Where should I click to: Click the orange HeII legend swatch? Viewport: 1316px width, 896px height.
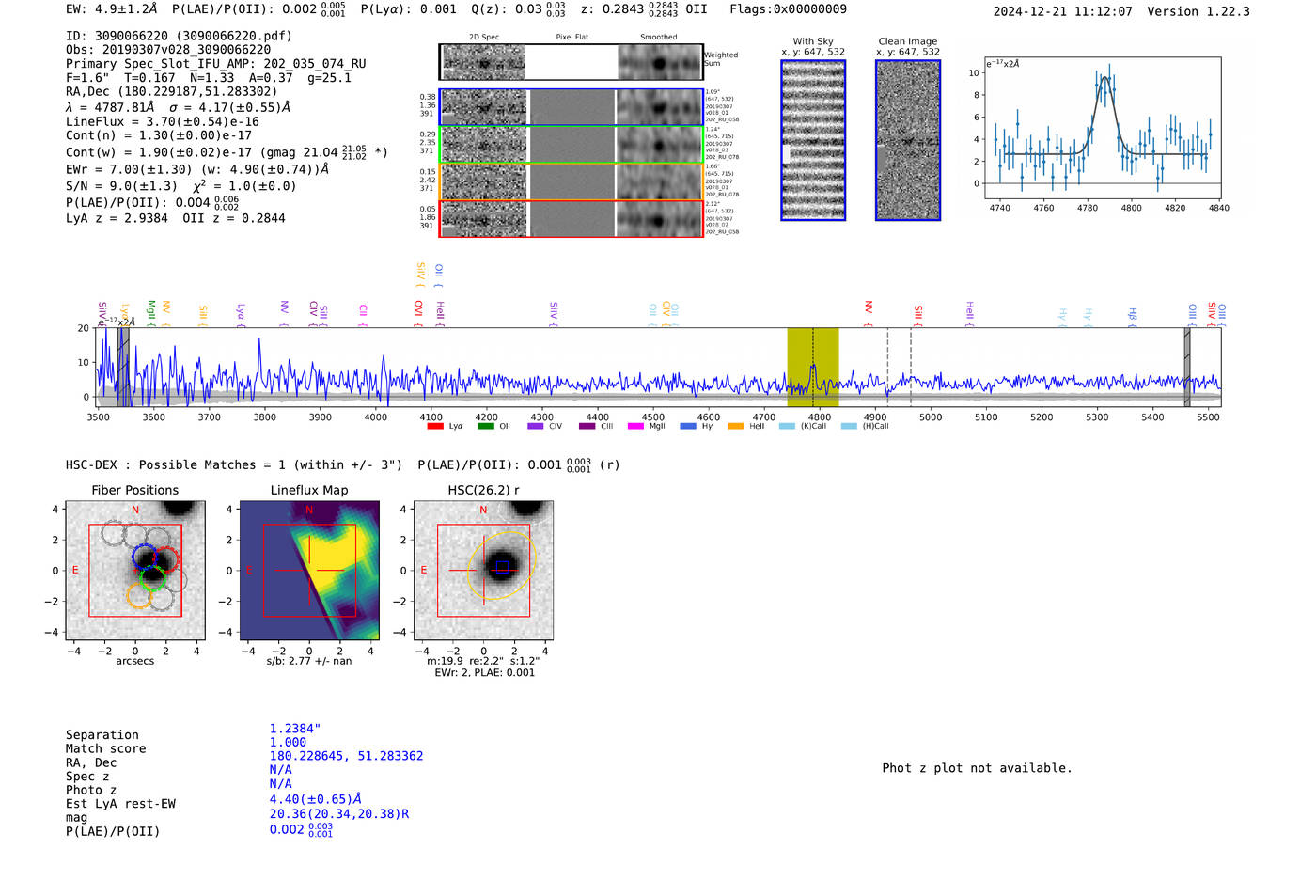click(735, 426)
